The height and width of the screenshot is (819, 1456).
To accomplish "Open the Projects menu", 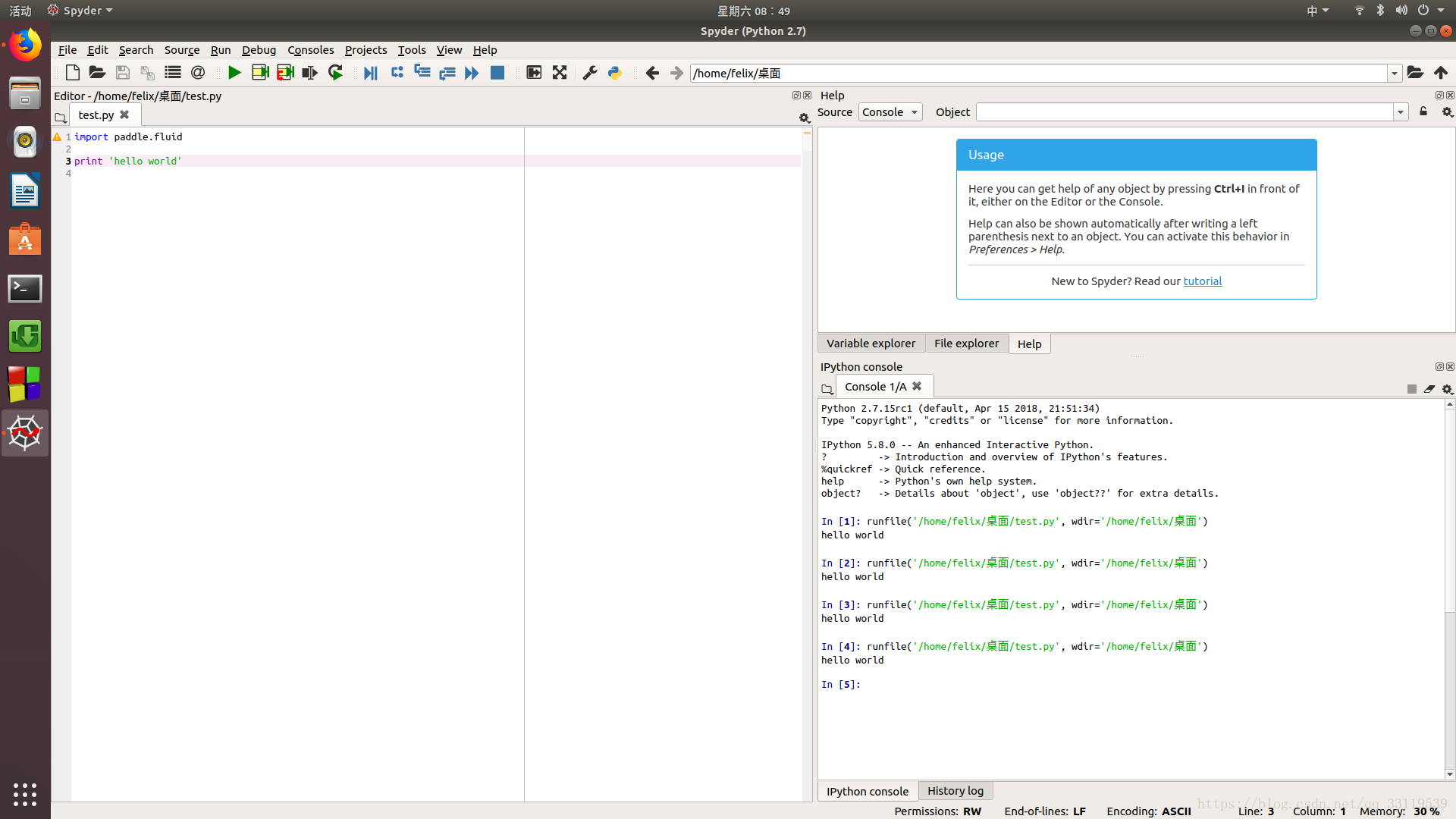I will [x=366, y=50].
